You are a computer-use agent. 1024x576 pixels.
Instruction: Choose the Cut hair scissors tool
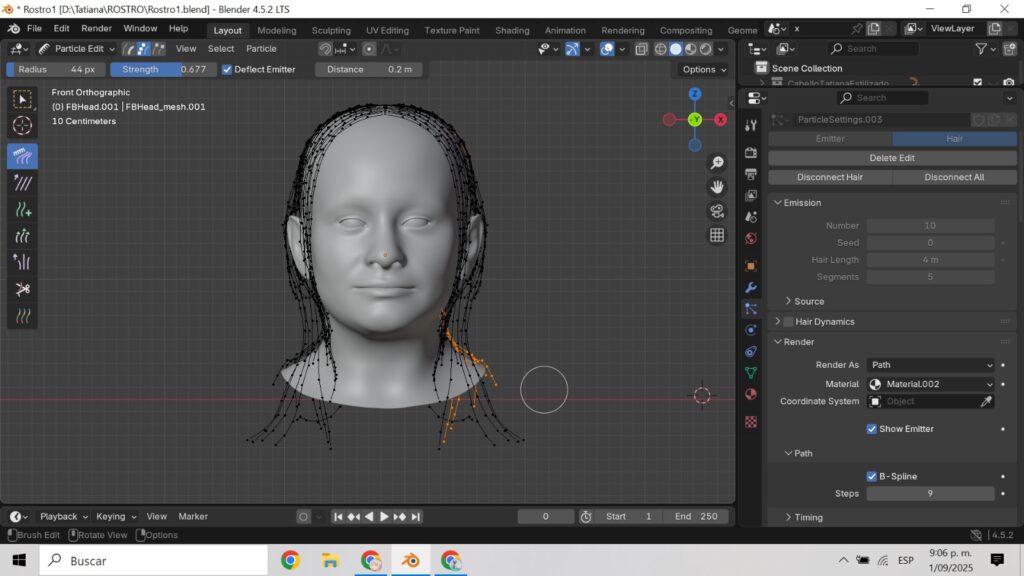click(23, 289)
